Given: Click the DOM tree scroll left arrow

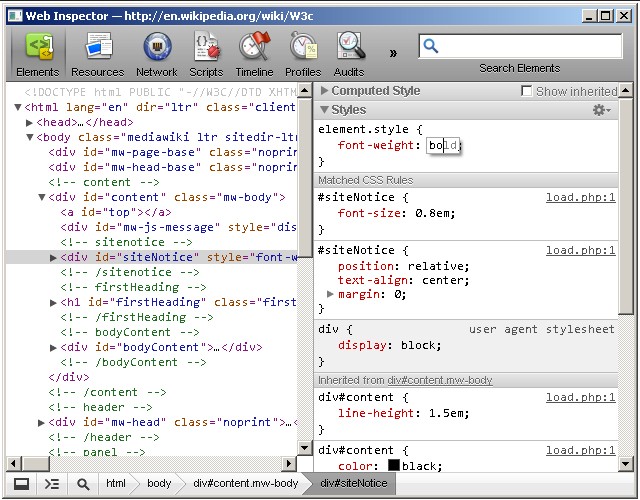Looking at the screenshot, I should click(x=13, y=464).
